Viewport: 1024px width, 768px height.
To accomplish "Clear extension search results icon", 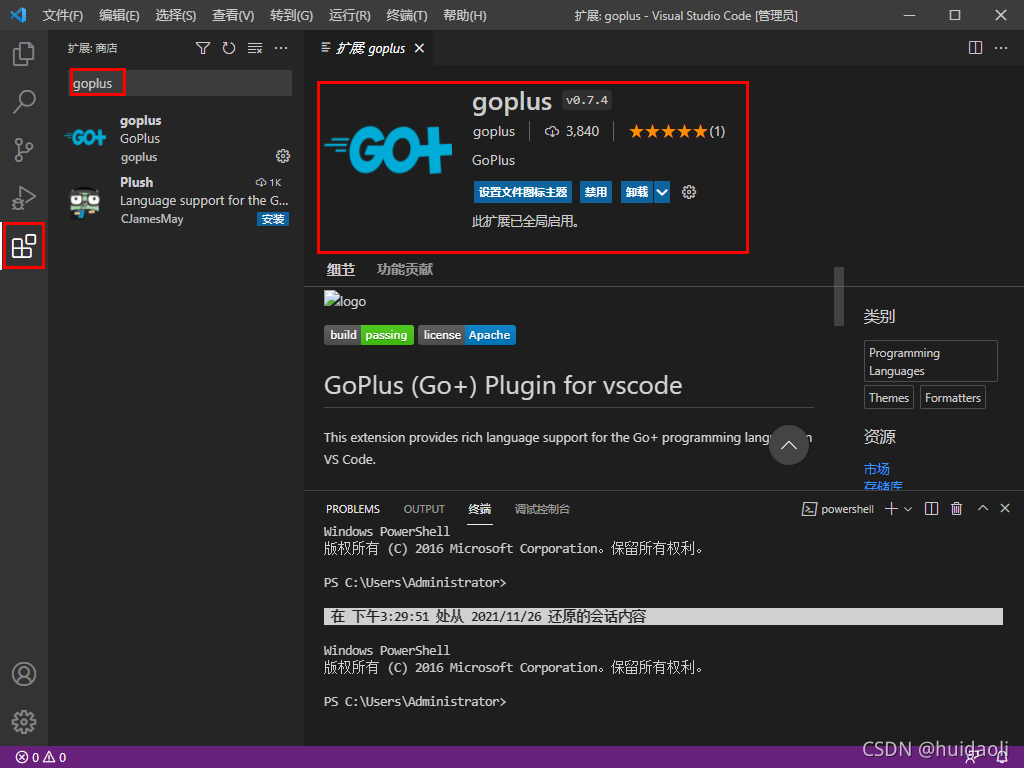I will [255, 48].
